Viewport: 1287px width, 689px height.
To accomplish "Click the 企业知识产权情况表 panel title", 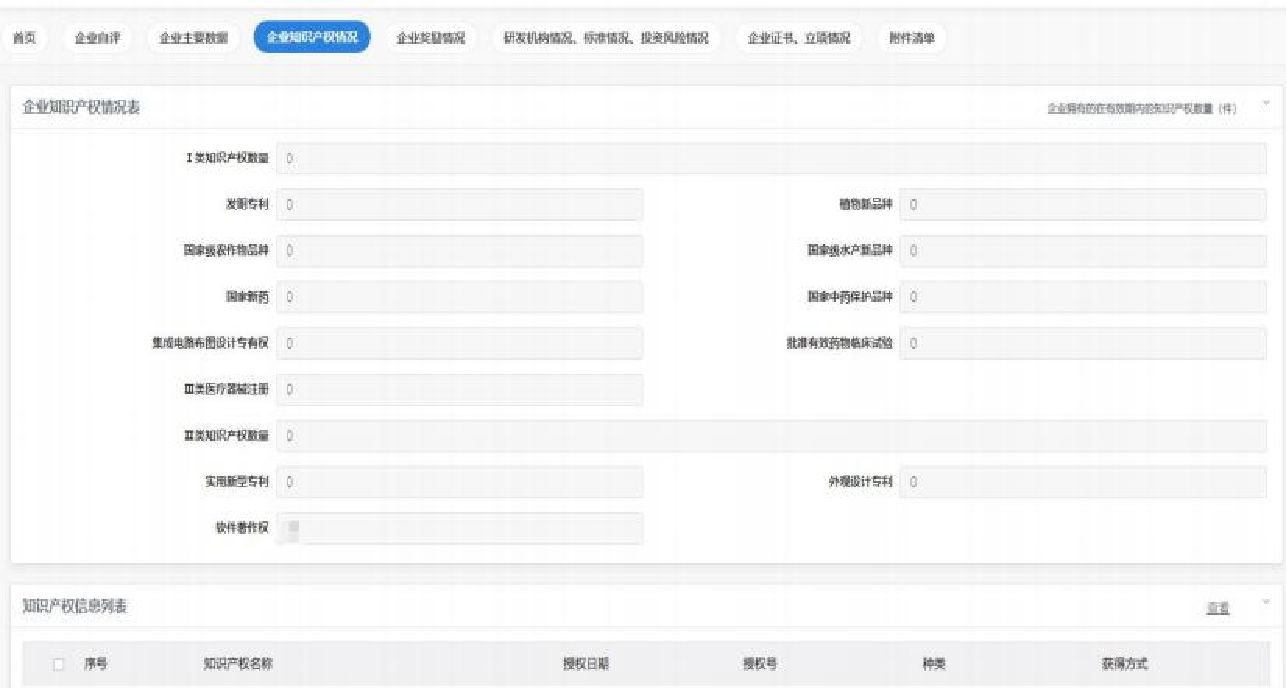I will (81, 108).
